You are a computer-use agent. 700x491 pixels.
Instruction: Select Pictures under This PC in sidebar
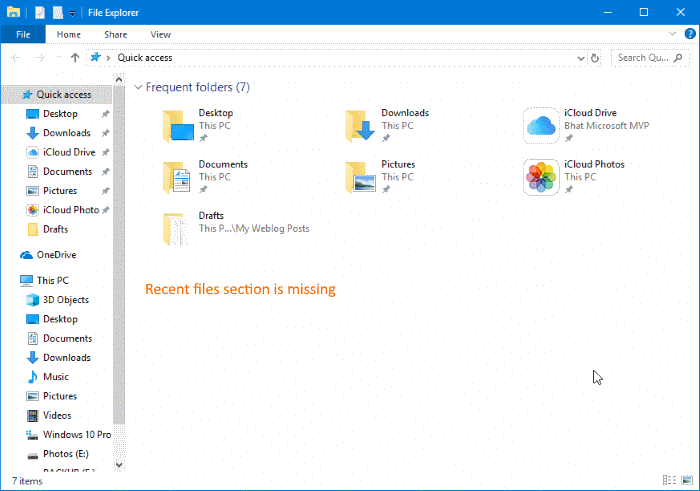[x=52, y=396]
